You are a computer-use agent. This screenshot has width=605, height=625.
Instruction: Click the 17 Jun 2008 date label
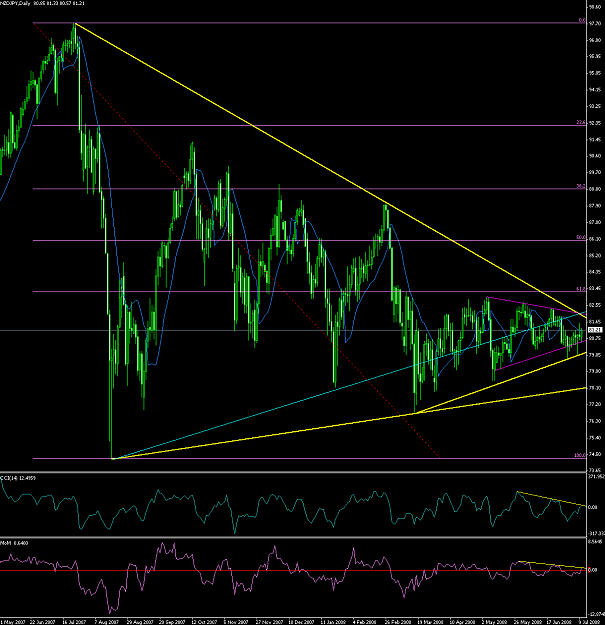click(x=559, y=622)
